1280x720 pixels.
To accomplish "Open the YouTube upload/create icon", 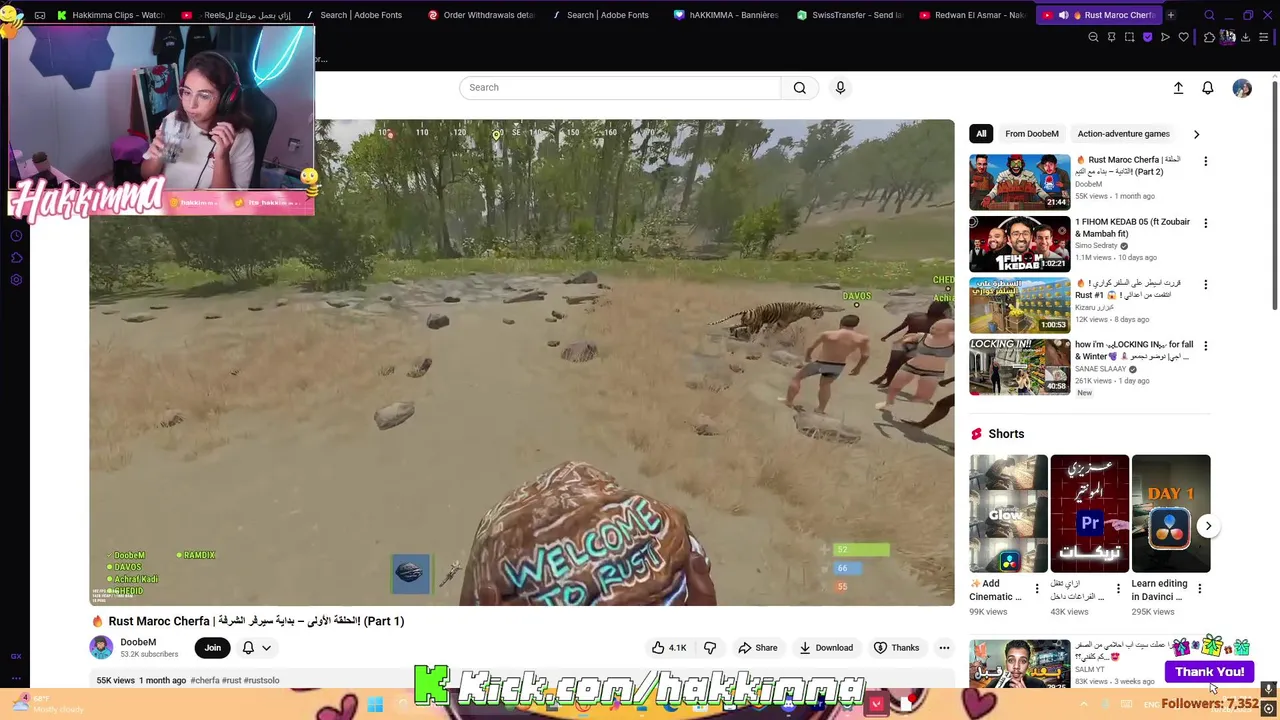I will pos(1178,88).
